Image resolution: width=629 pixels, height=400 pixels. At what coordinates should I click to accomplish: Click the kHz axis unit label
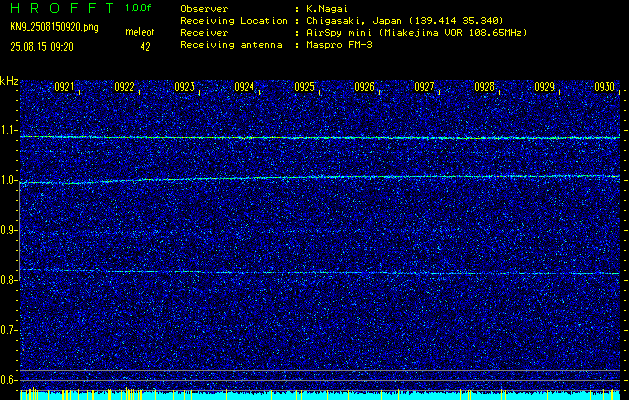(9, 81)
